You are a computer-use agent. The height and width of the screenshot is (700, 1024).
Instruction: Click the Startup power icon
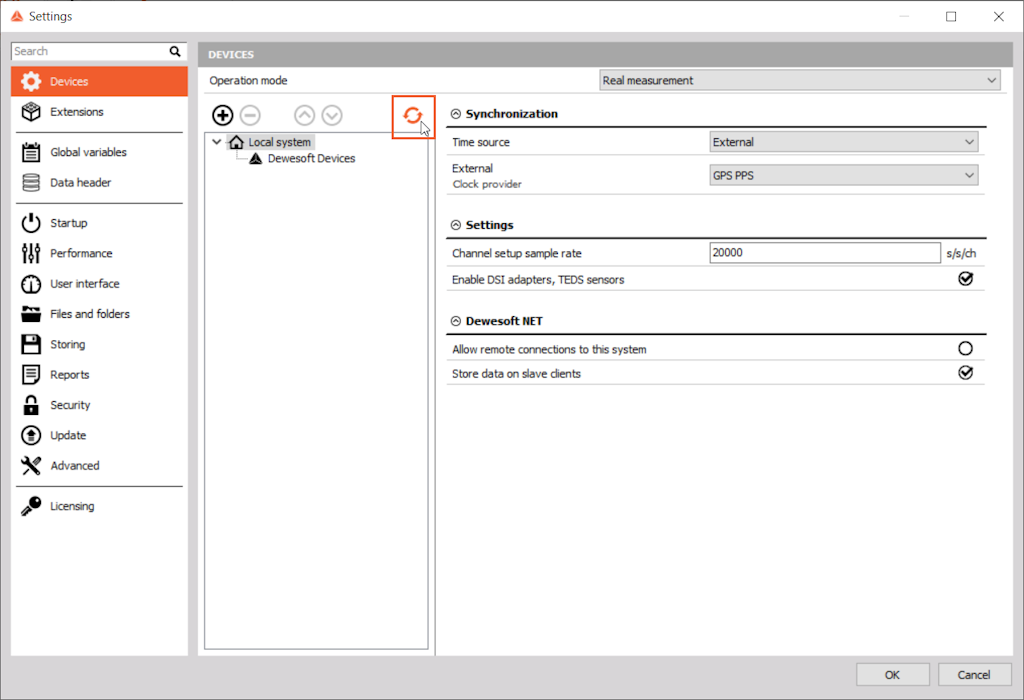tap(31, 223)
